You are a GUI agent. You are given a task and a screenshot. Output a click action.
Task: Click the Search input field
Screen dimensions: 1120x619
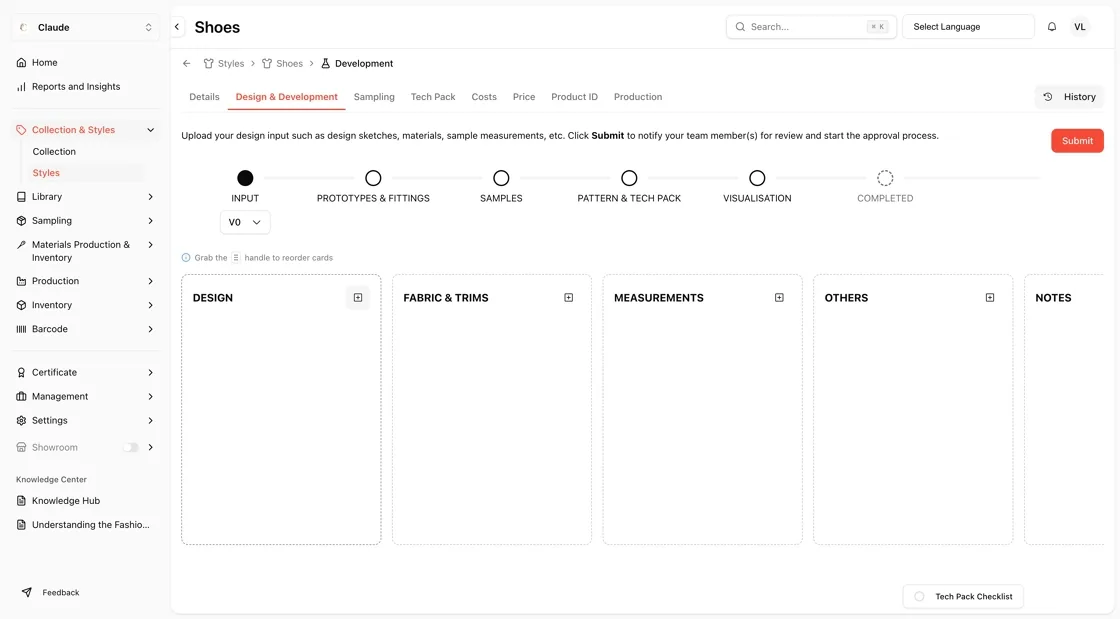(x=811, y=27)
